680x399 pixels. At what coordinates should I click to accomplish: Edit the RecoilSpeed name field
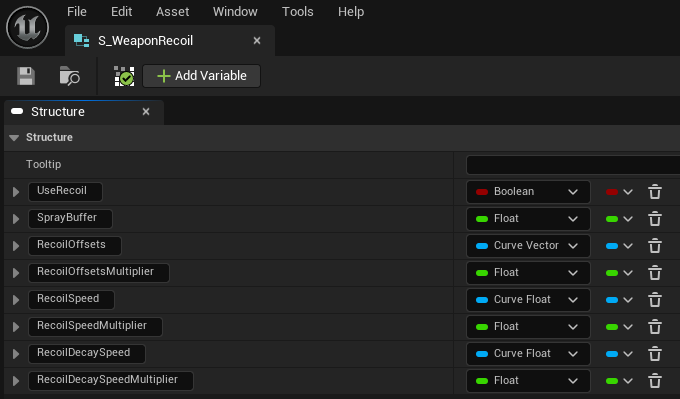pos(72,300)
